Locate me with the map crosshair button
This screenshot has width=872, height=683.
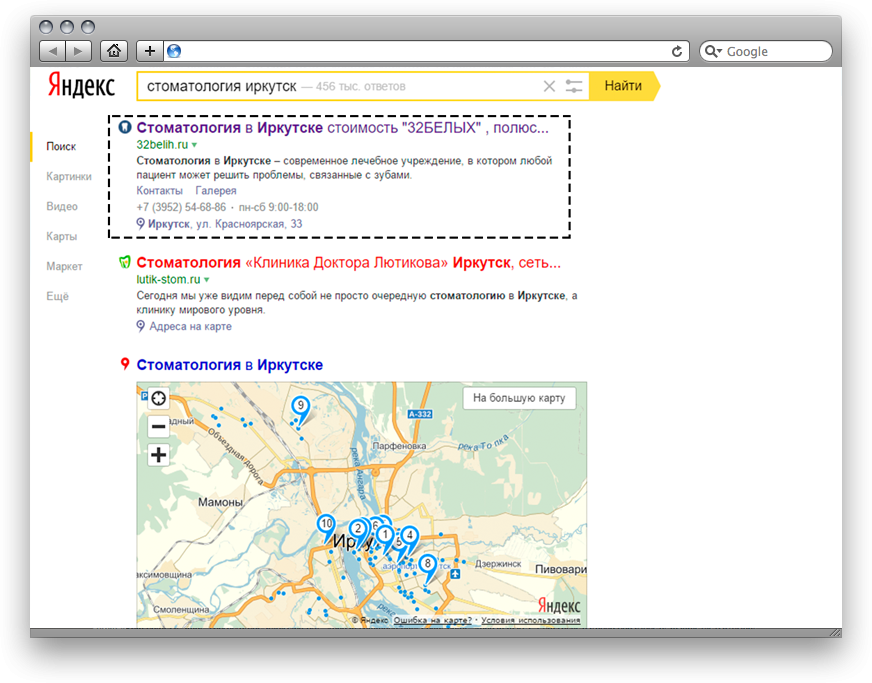pos(158,398)
